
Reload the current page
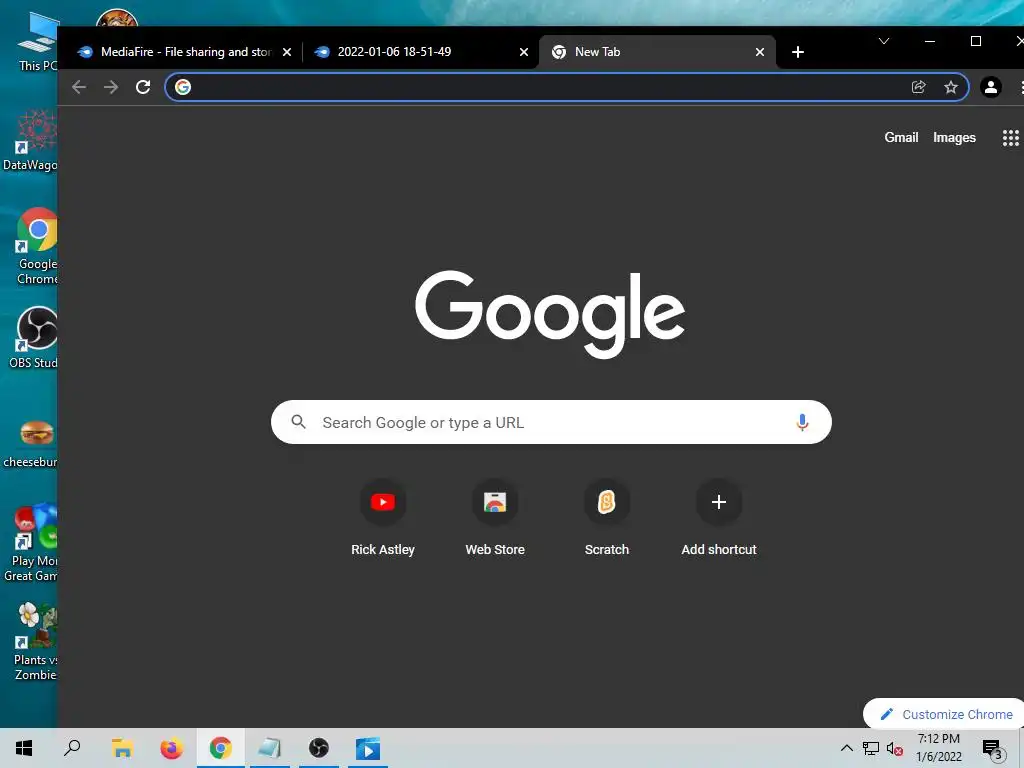pos(143,87)
